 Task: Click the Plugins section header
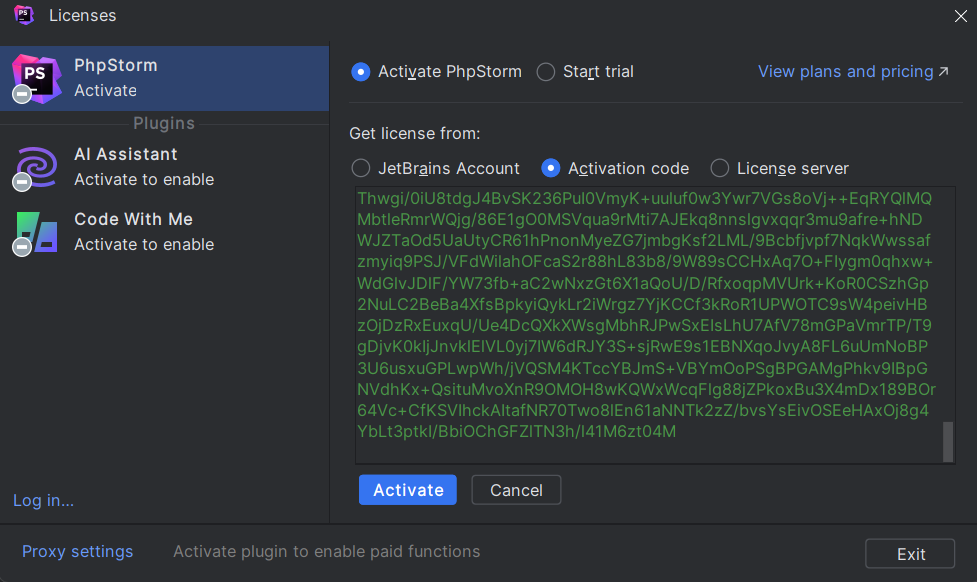point(164,123)
